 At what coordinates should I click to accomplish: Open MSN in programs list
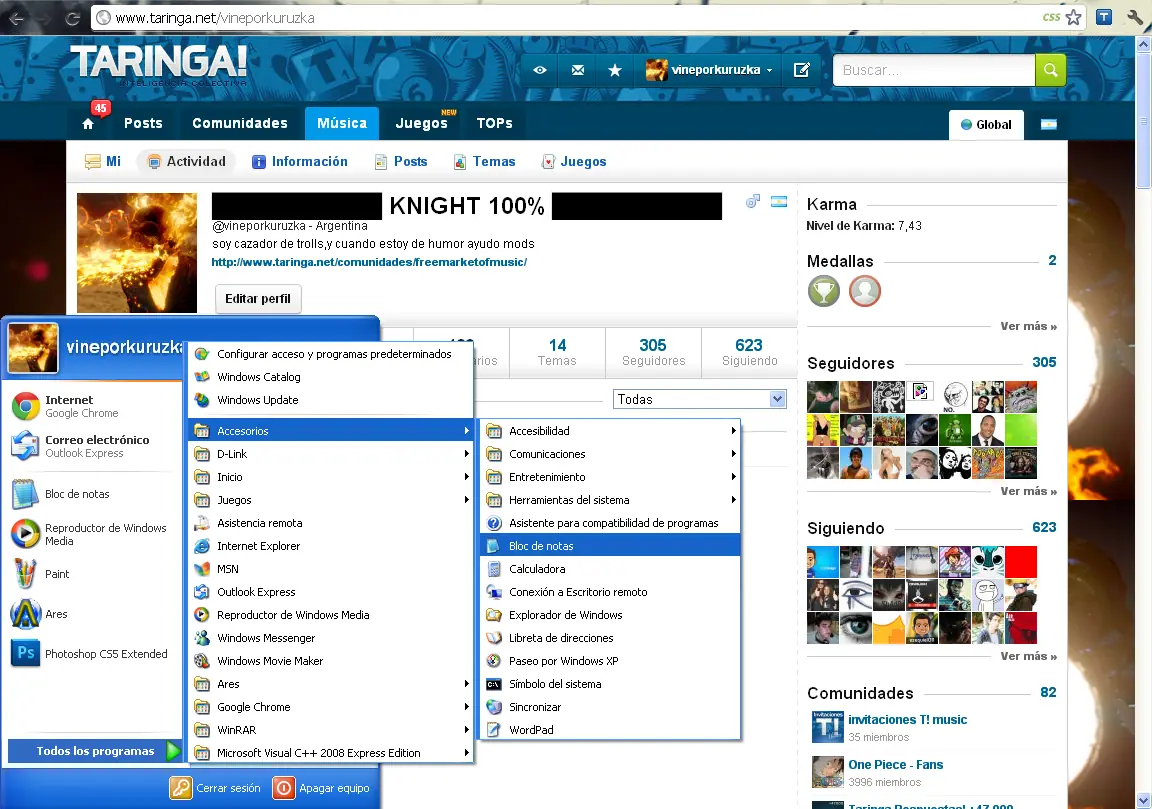coord(331,569)
